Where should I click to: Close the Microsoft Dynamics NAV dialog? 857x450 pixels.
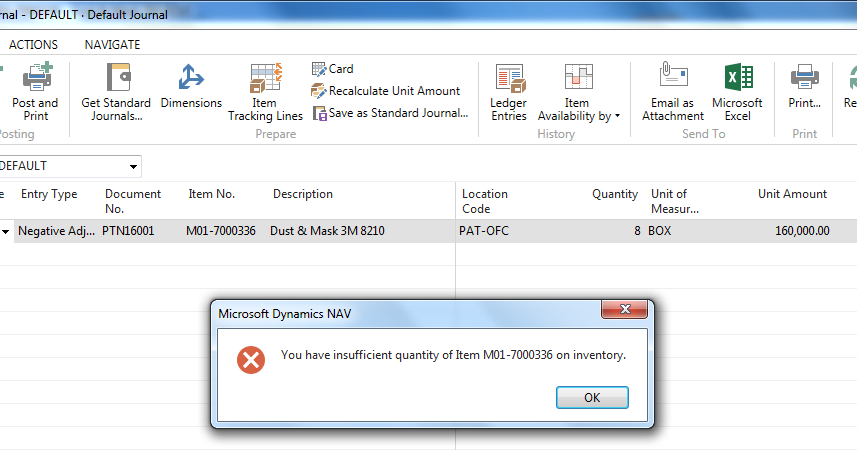pos(625,309)
